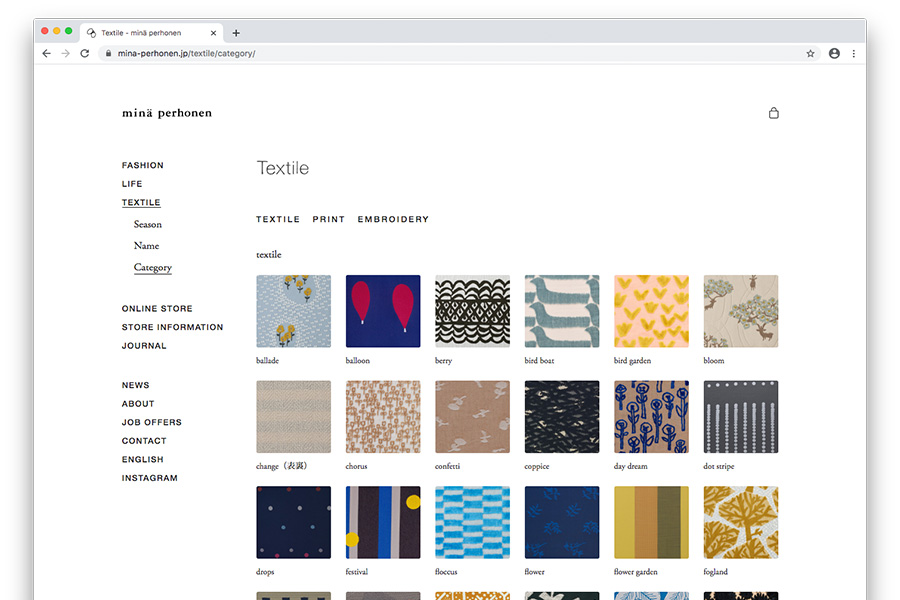Open the JOURNAL page
This screenshot has width=900, height=600.
click(x=144, y=346)
